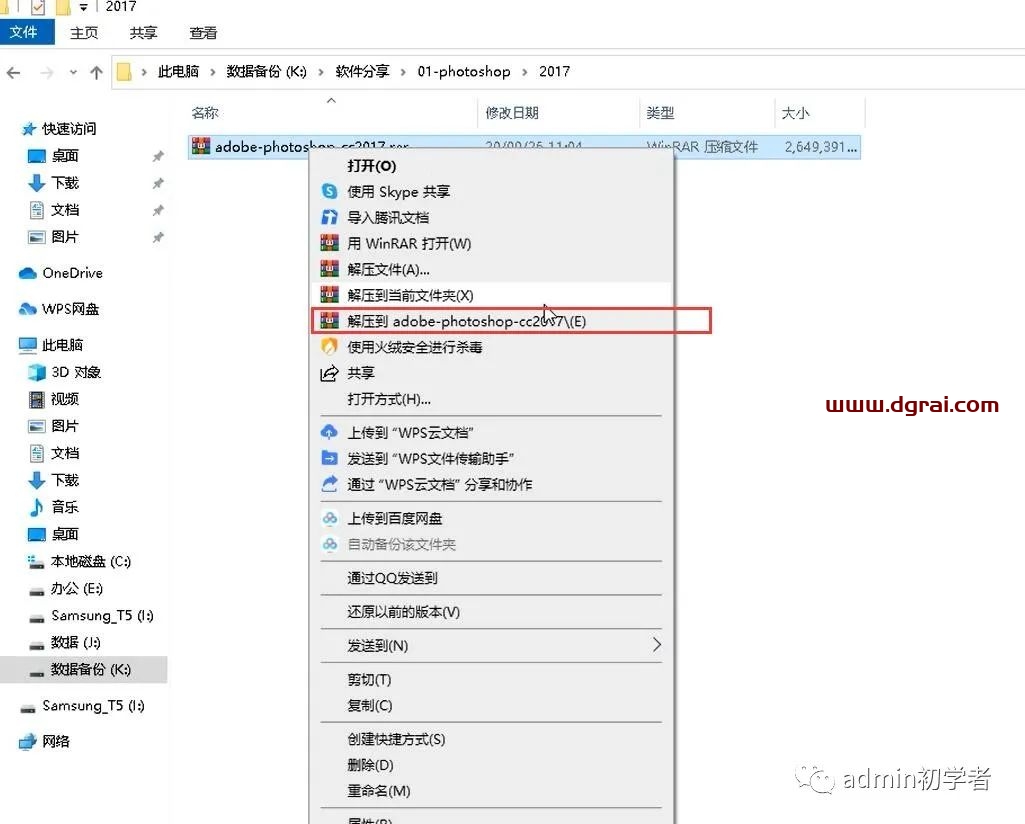Click the Skype icon in context menu
This screenshot has height=824, width=1025.
[329, 191]
